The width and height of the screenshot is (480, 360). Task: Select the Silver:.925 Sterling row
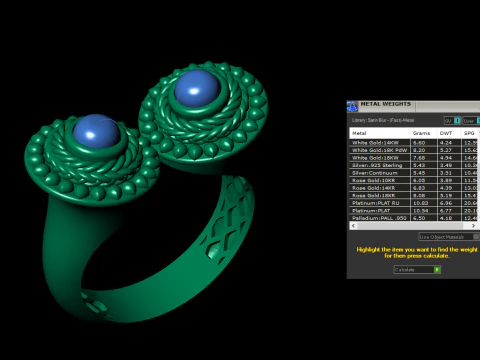[x=414, y=165]
